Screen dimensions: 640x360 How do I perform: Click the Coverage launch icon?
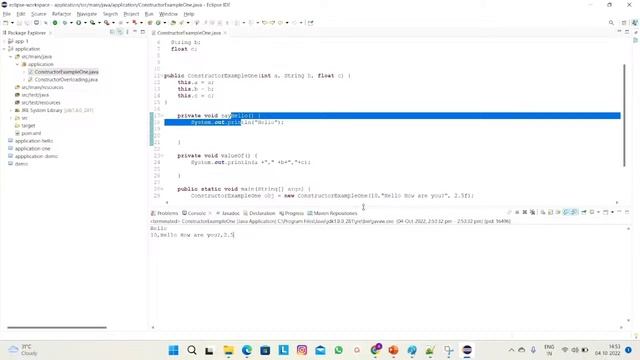pos(93,23)
